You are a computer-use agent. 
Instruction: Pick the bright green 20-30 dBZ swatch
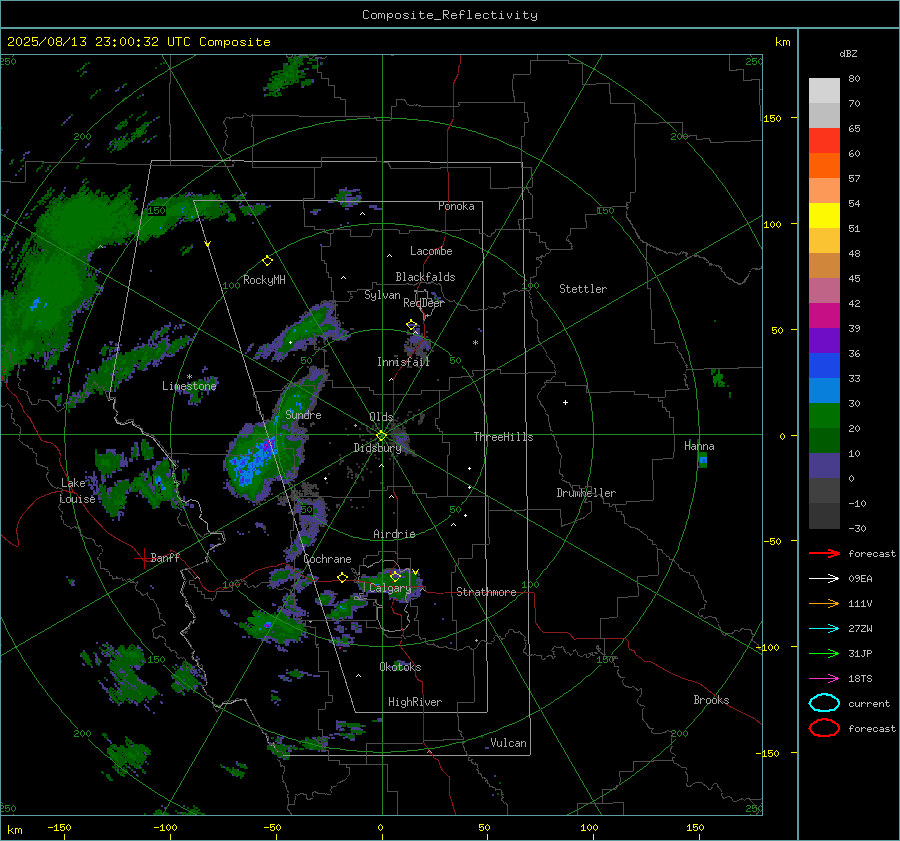(824, 416)
